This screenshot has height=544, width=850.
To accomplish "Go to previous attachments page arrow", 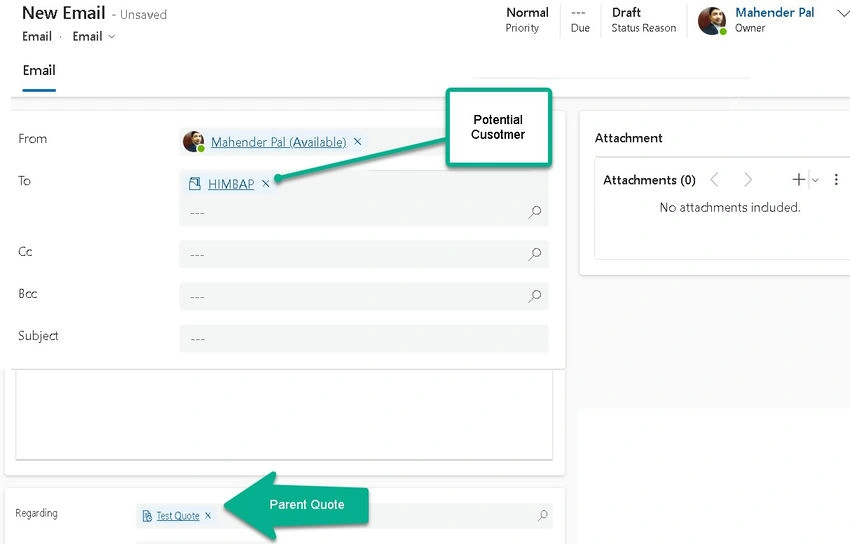I will [x=714, y=179].
